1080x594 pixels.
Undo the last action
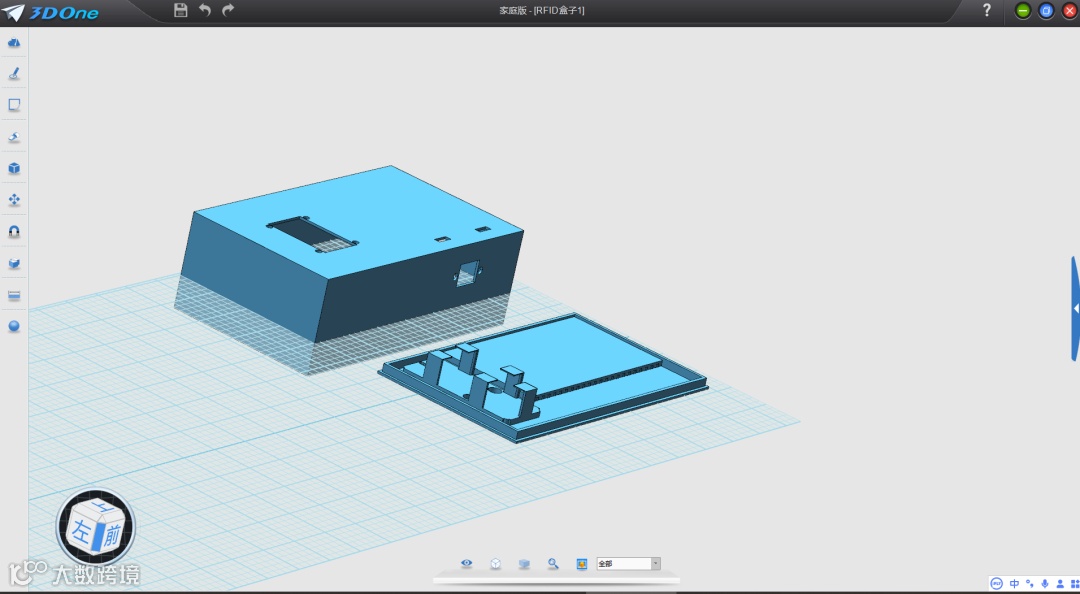click(205, 10)
